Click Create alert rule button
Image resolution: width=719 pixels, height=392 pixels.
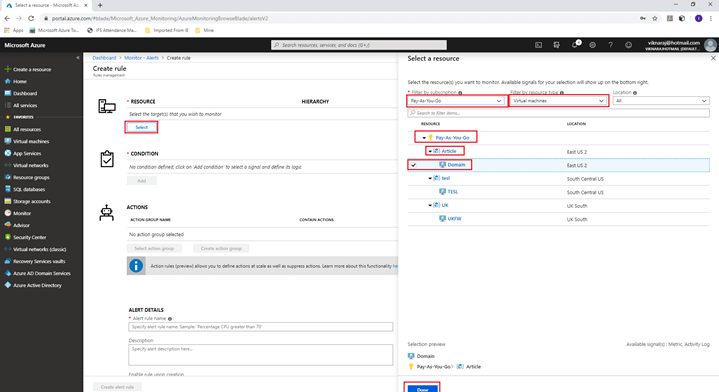(x=117, y=387)
